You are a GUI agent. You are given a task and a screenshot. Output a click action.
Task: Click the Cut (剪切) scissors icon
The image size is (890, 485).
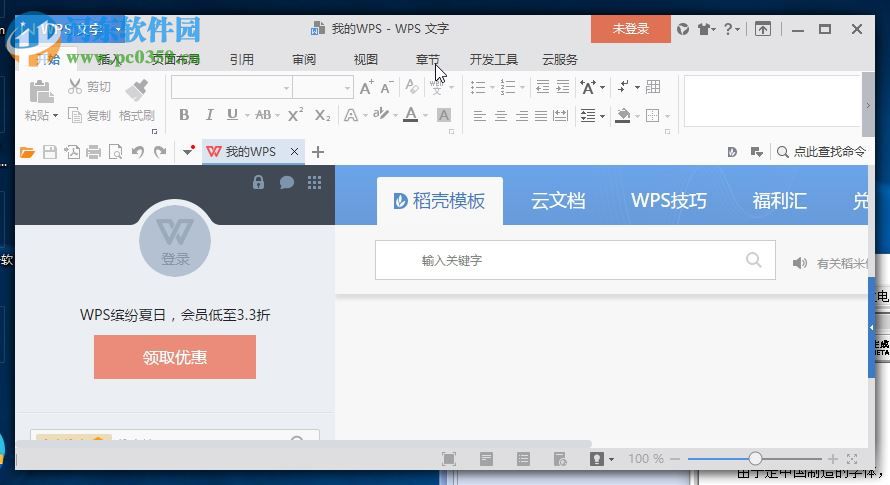tap(75, 86)
